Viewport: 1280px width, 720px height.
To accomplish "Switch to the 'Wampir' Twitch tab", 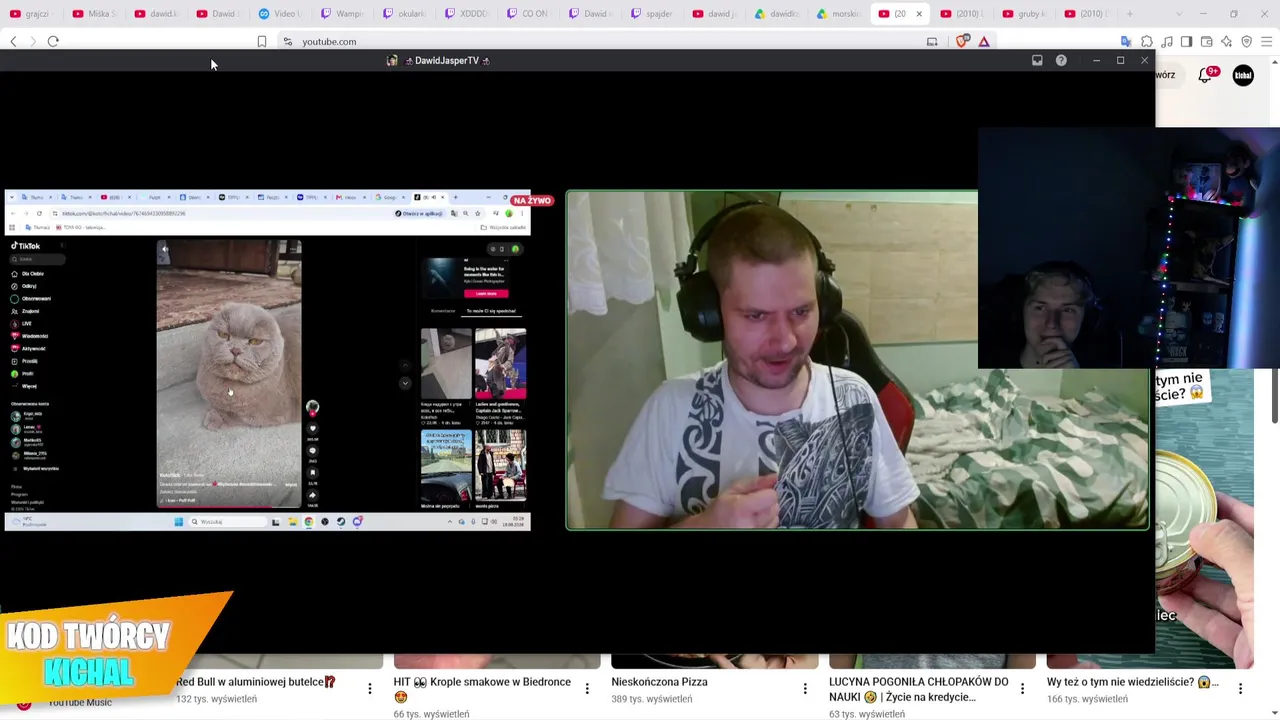I will [341, 14].
